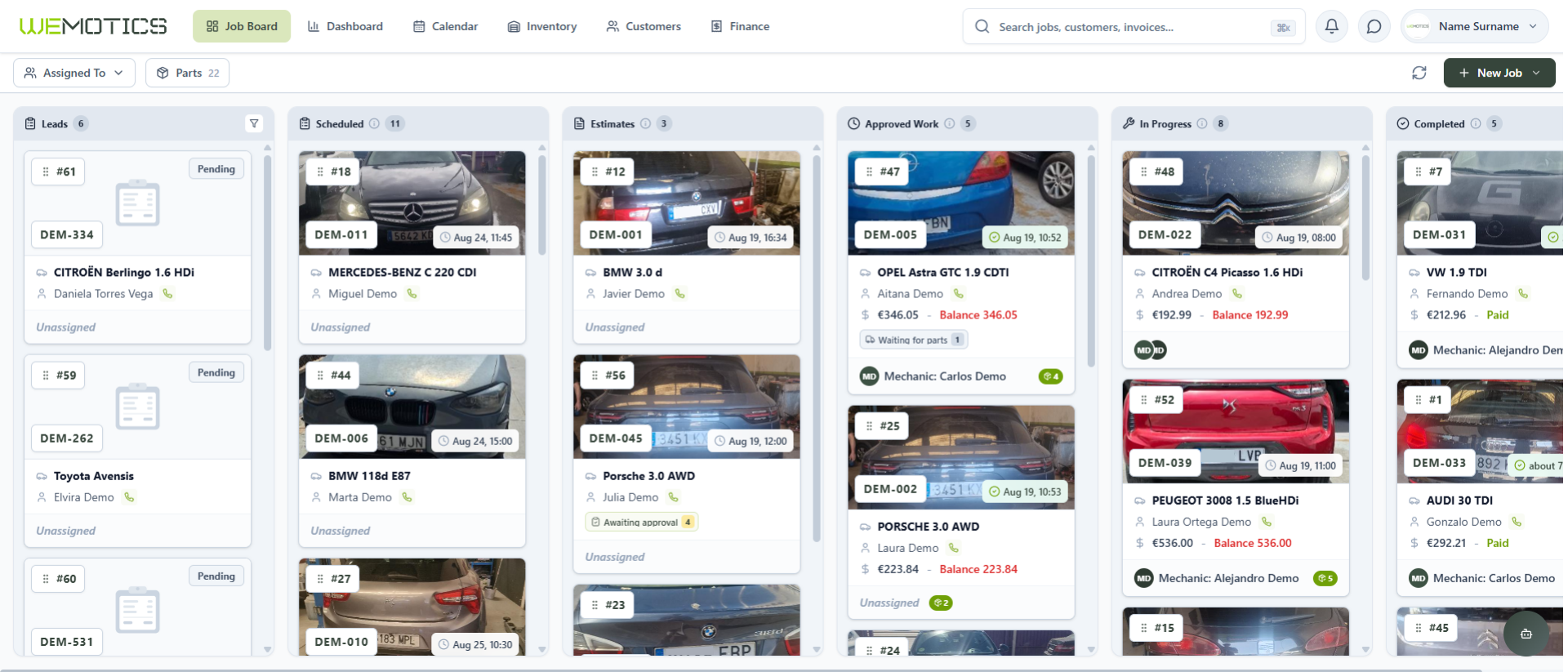Click 'Porsche 3.0 AWD' in Estimates
Viewport: 1568px width, 672px height.
click(x=648, y=475)
